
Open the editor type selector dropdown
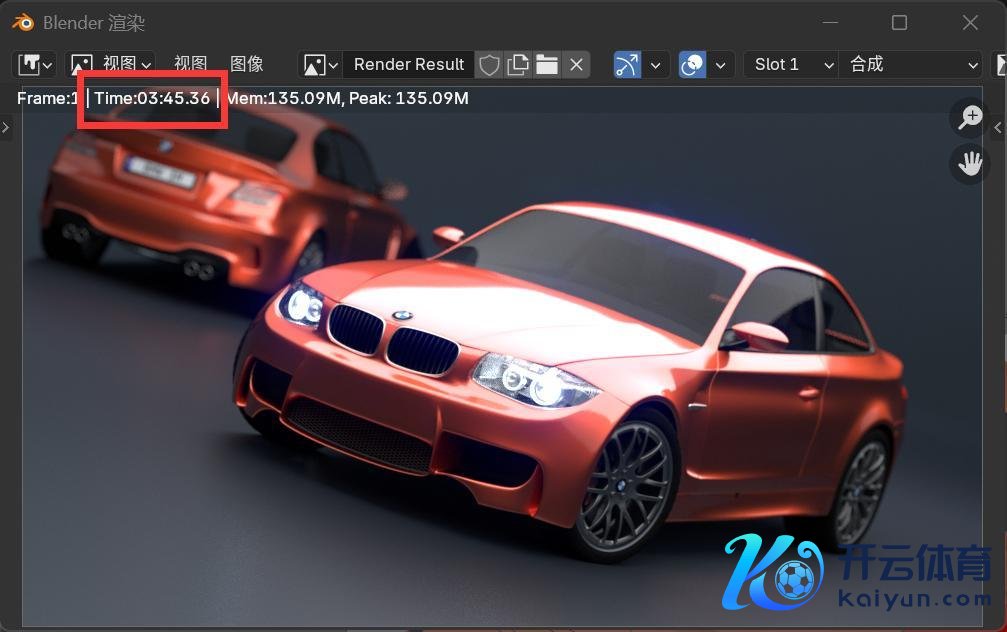(35, 64)
